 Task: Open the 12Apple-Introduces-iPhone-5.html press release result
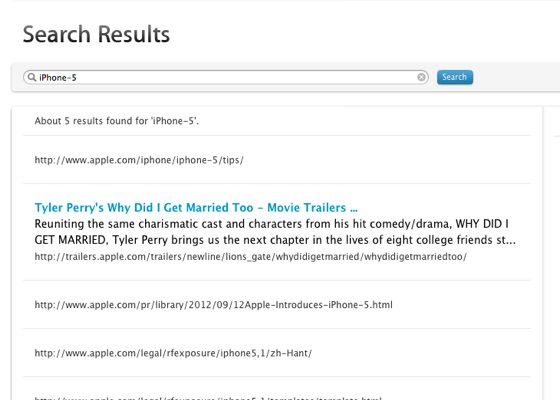click(x=213, y=305)
